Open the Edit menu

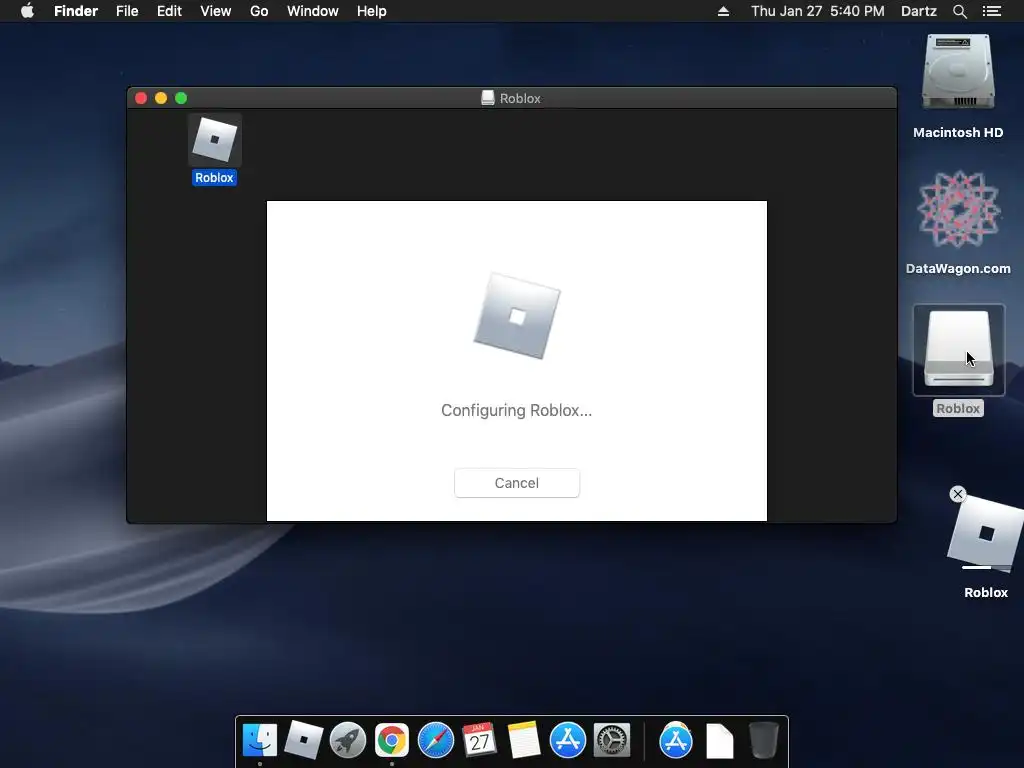pos(169,11)
